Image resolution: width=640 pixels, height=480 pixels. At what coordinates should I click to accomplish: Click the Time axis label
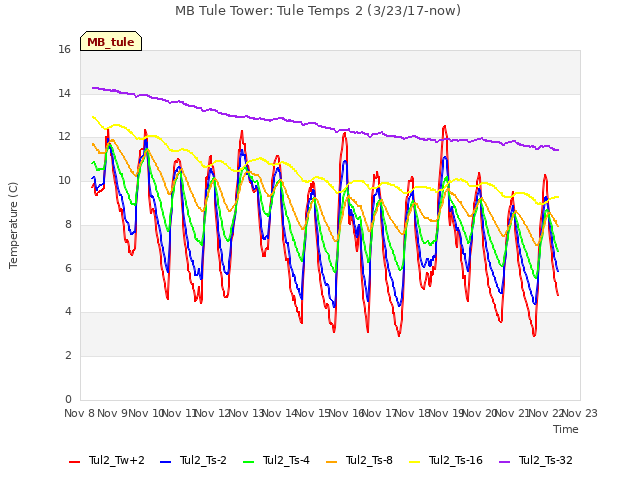tap(566, 429)
